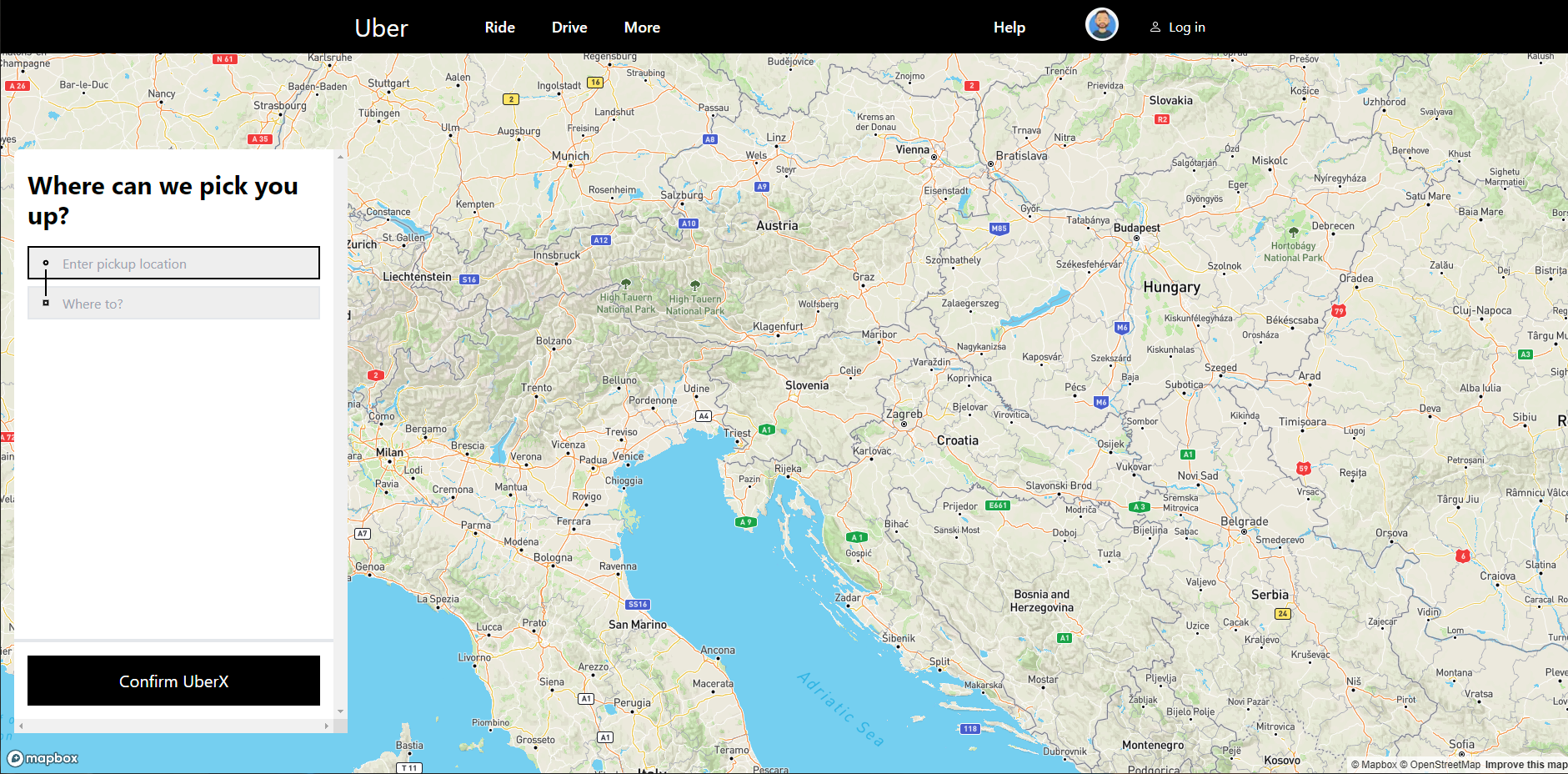
Task: Click the Vienna label on the map
Action: (912, 150)
